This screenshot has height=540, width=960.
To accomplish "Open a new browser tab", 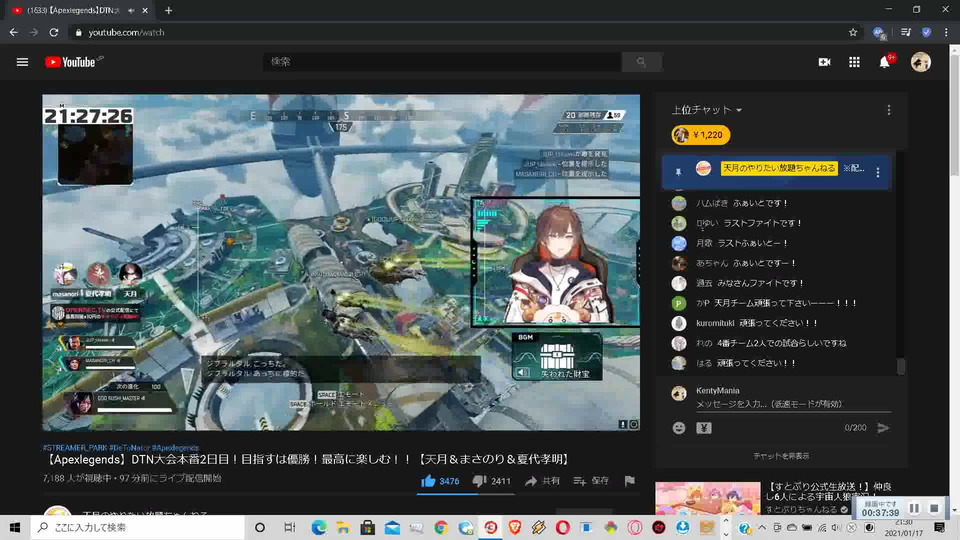I will (x=168, y=10).
